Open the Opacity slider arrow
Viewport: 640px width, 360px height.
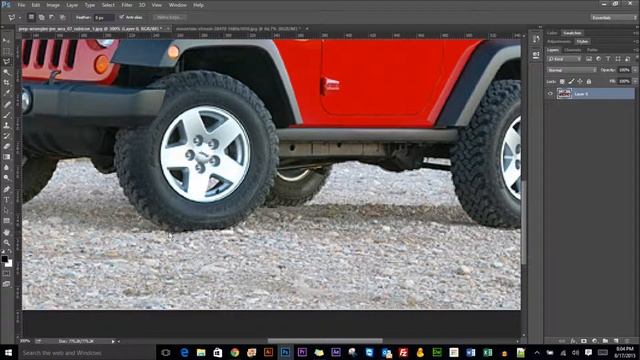tap(635, 70)
